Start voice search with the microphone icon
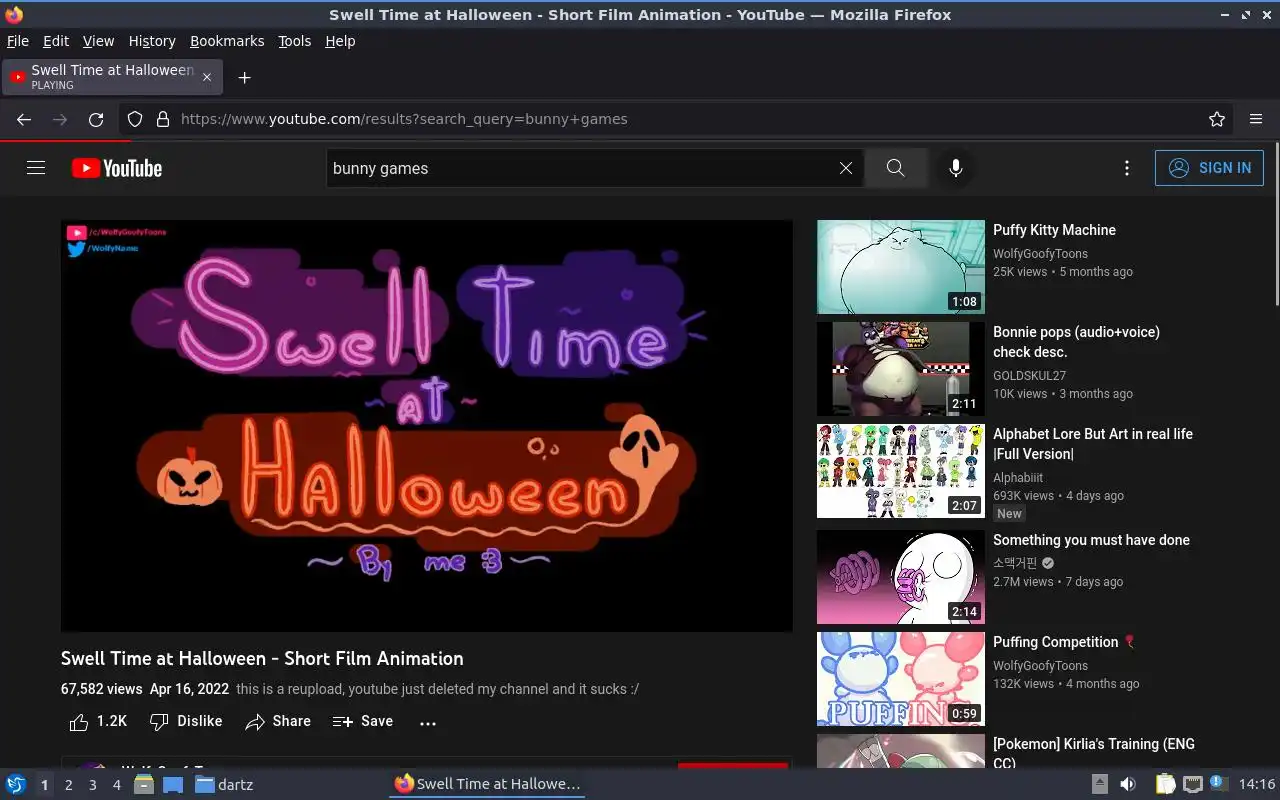The height and width of the screenshot is (800, 1280). pyautogui.click(x=956, y=168)
